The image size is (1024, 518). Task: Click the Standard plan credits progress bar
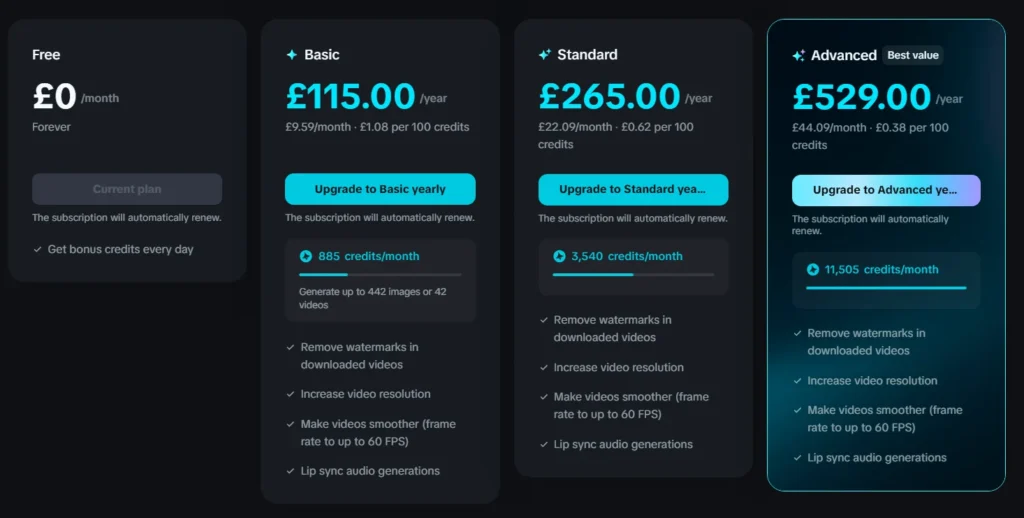coord(633,275)
